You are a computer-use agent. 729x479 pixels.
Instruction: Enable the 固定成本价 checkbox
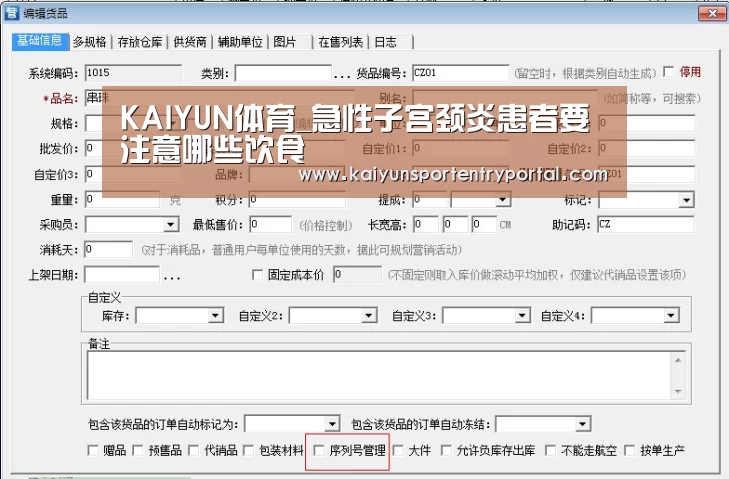(257, 275)
